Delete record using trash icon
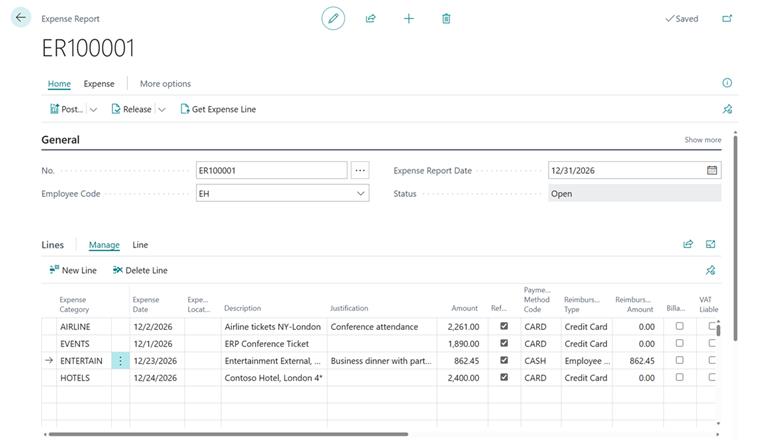780x440 pixels. 446,18
